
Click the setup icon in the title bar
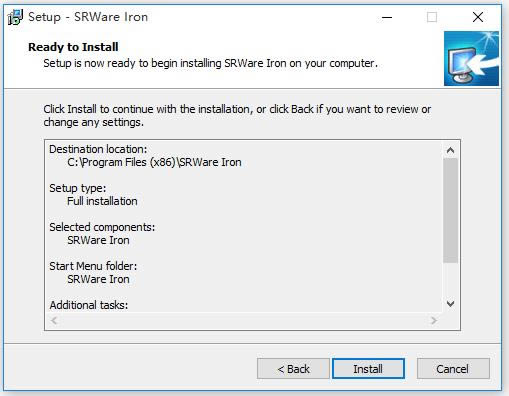pyautogui.click(x=15, y=17)
